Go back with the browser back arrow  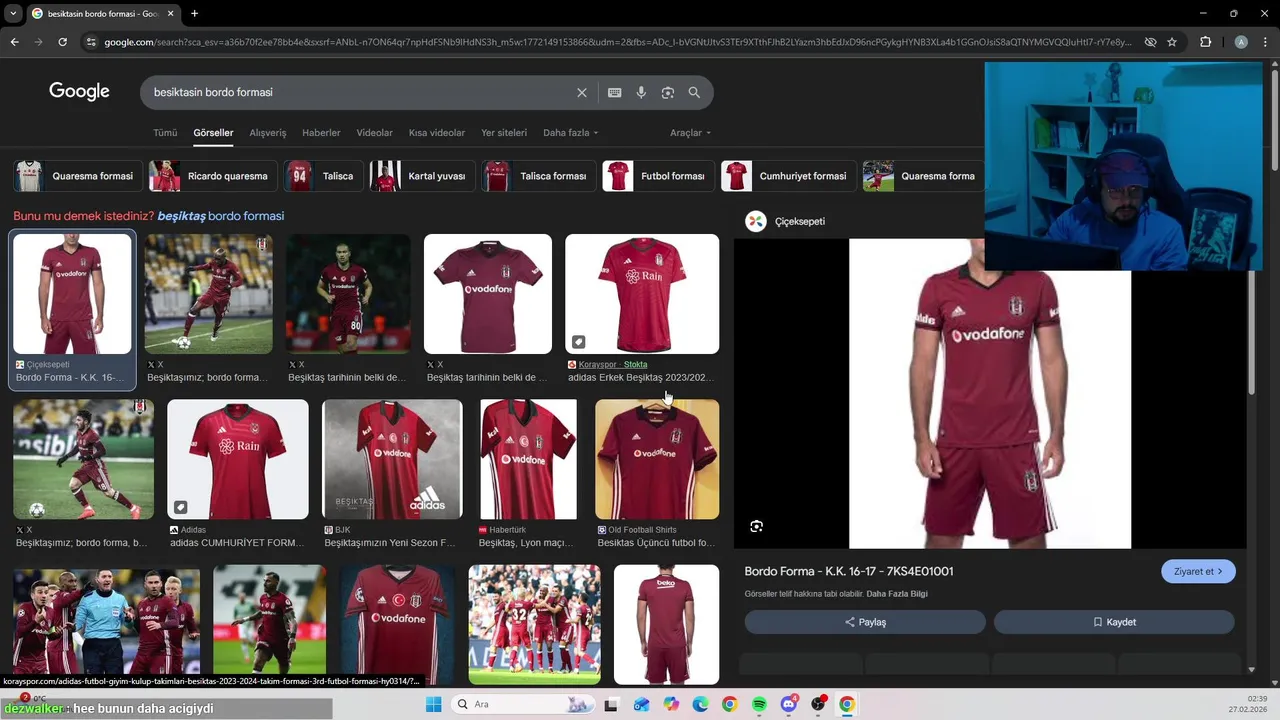pos(14,42)
